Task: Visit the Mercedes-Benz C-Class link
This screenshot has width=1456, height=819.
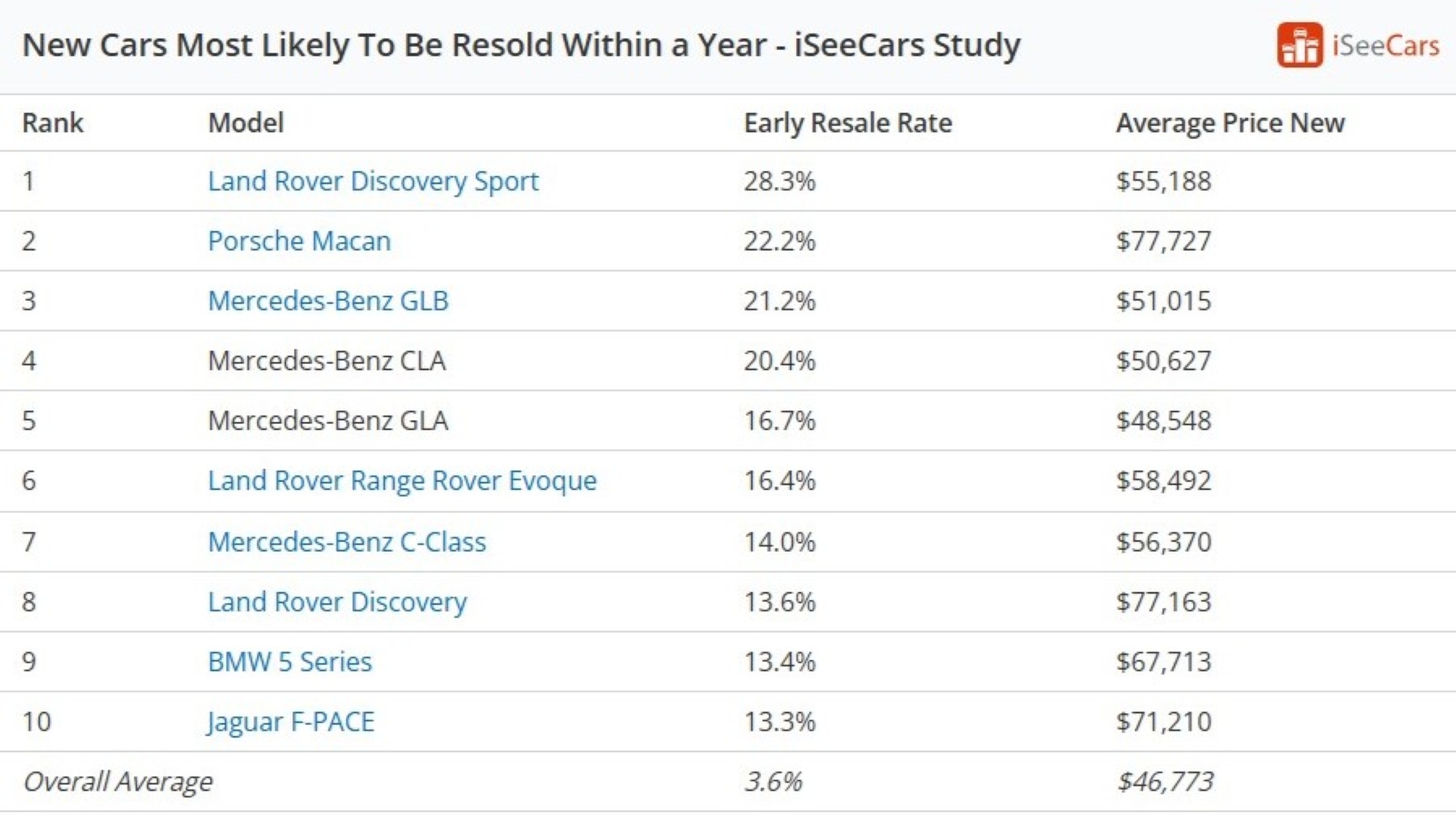Action: coord(347,541)
